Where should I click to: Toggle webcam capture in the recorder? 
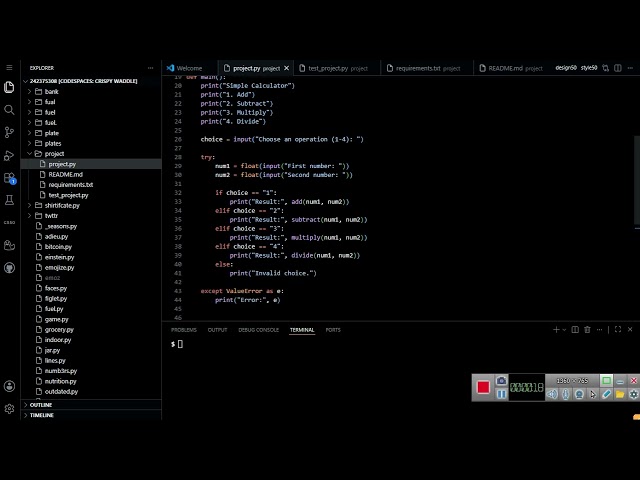[x=579, y=394]
